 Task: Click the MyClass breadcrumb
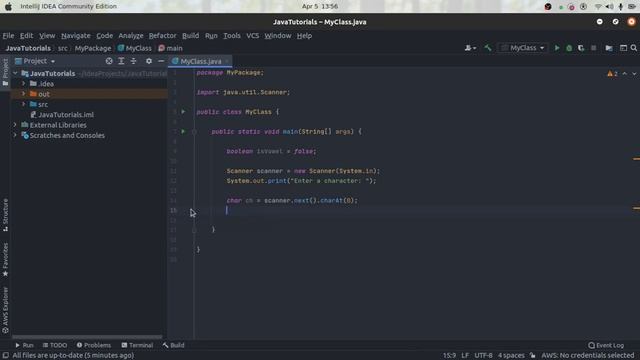click(135, 48)
